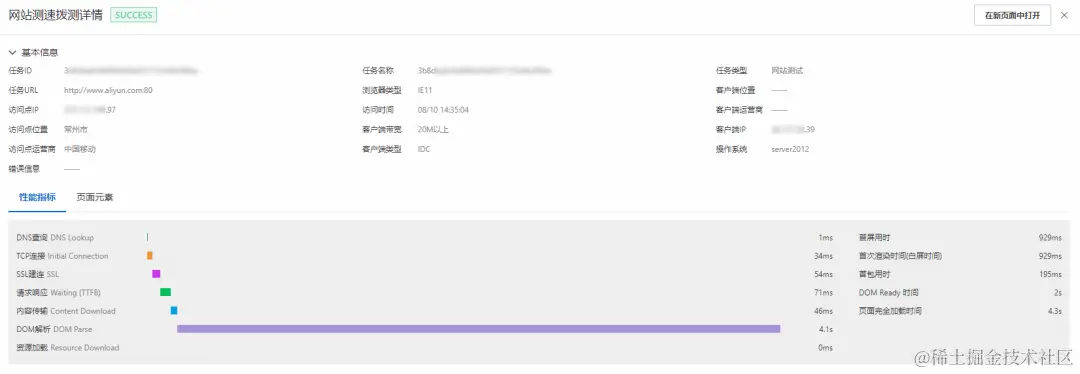Switch to the 页面元素 tab
1080x374 pixels.
[94, 198]
